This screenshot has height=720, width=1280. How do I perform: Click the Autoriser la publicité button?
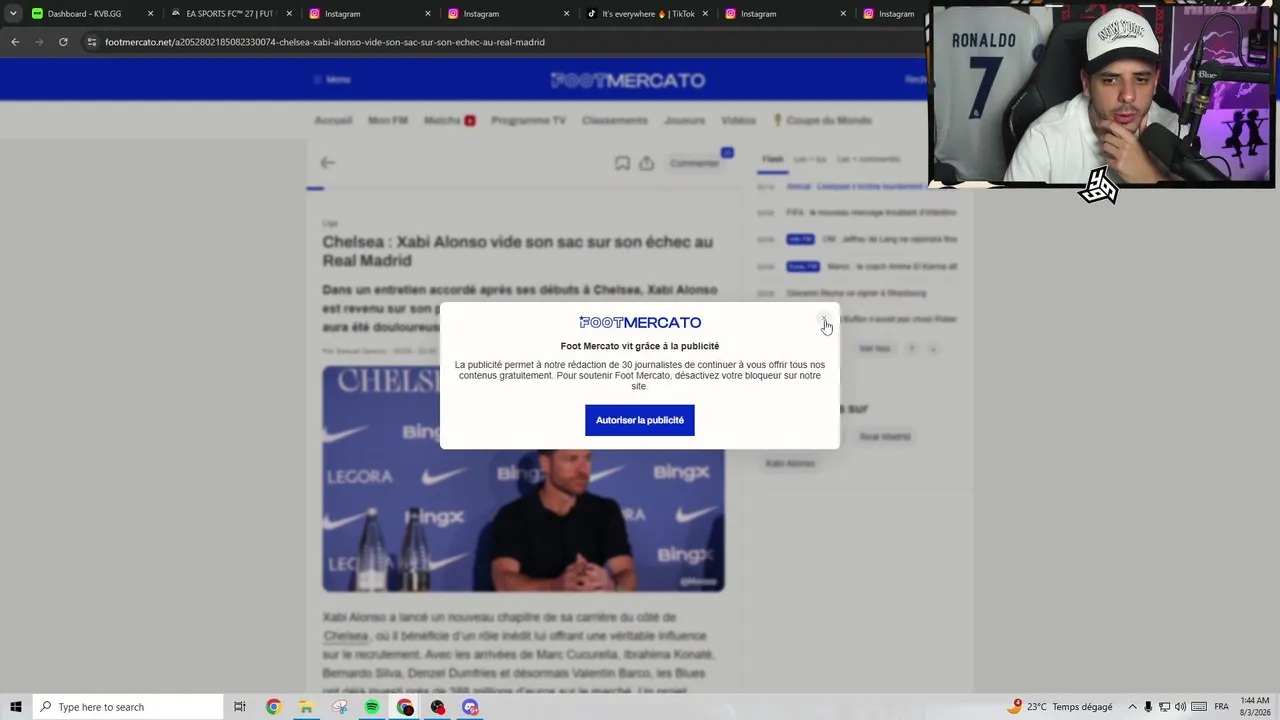pos(640,420)
